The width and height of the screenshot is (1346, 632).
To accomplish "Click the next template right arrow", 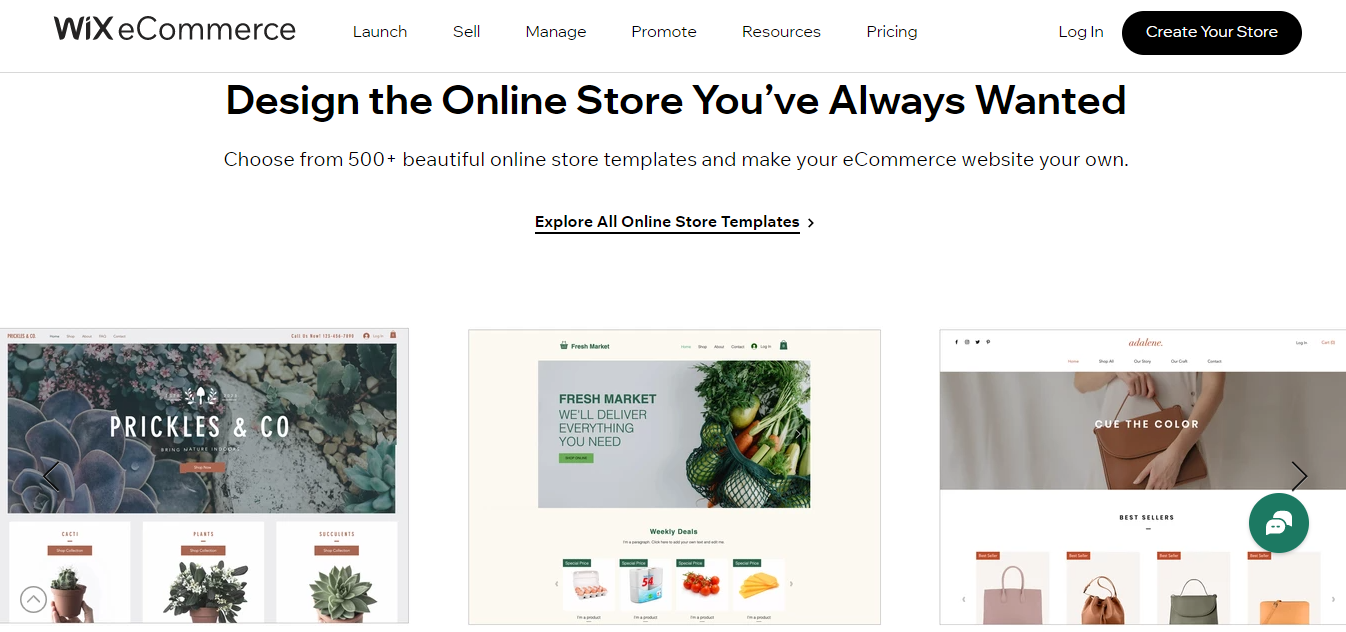I will [x=1299, y=476].
